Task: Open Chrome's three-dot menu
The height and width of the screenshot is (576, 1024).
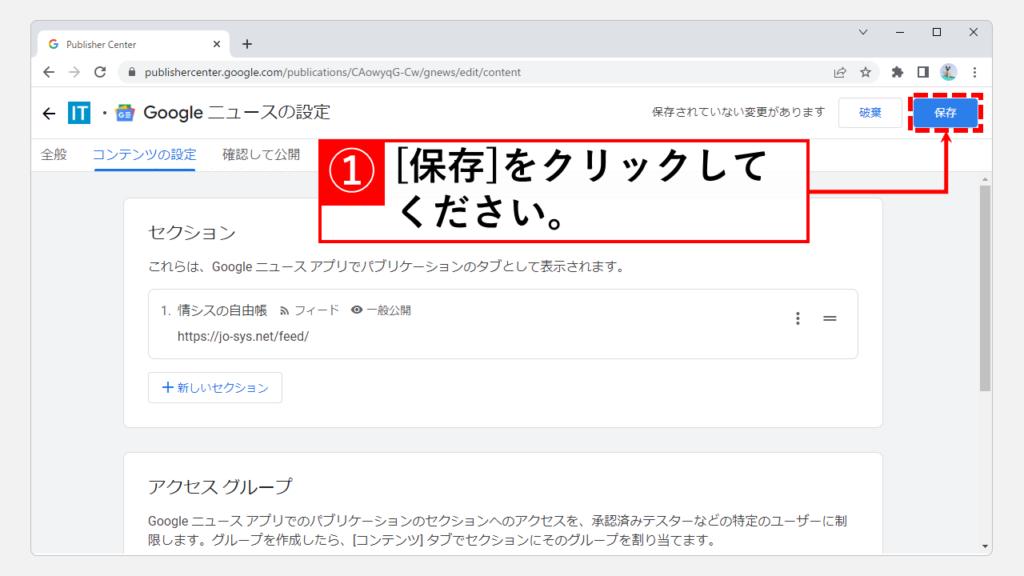Action: click(974, 72)
